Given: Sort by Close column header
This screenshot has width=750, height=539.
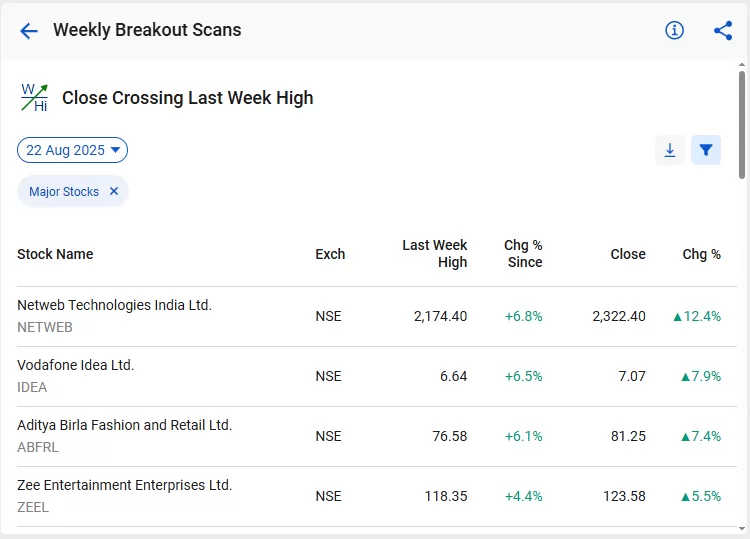Looking at the screenshot, I should click(x=628, y=254).
